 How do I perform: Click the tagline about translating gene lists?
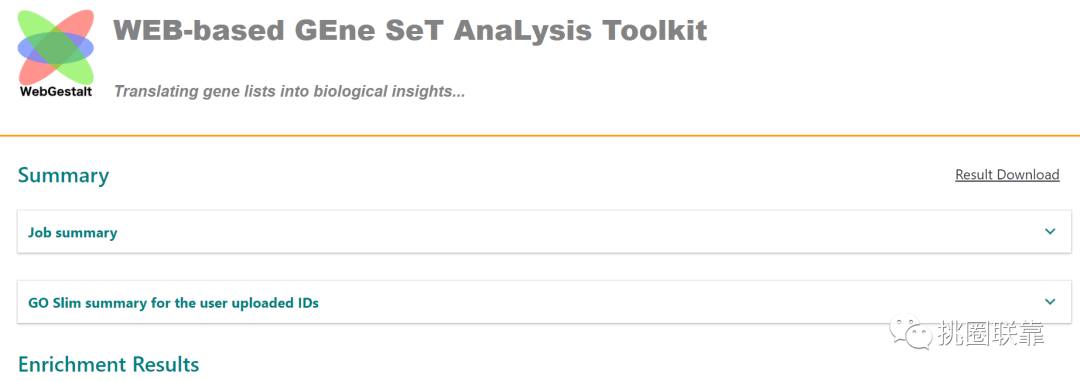[289, 92]
